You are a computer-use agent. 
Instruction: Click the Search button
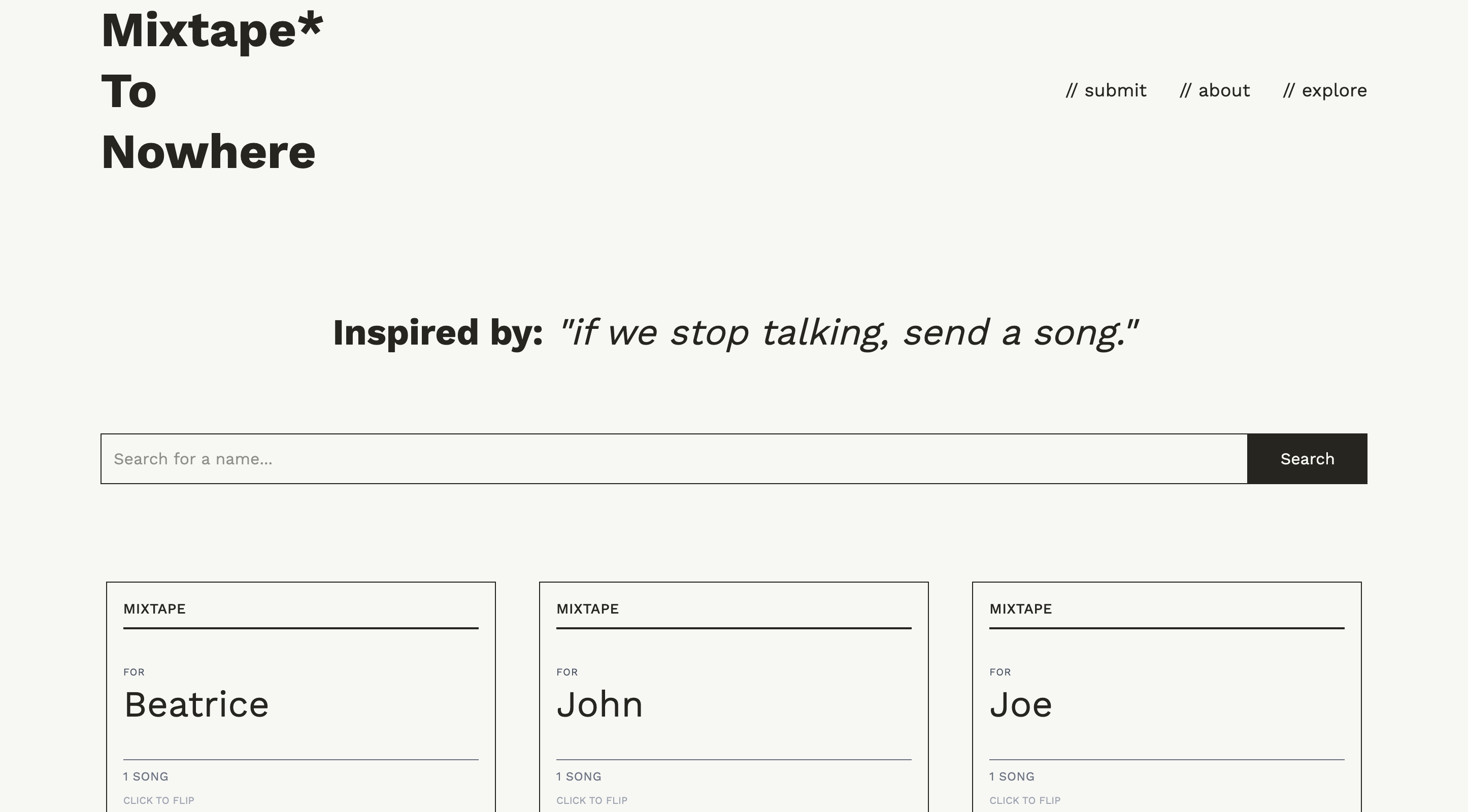pos(1307,459)
